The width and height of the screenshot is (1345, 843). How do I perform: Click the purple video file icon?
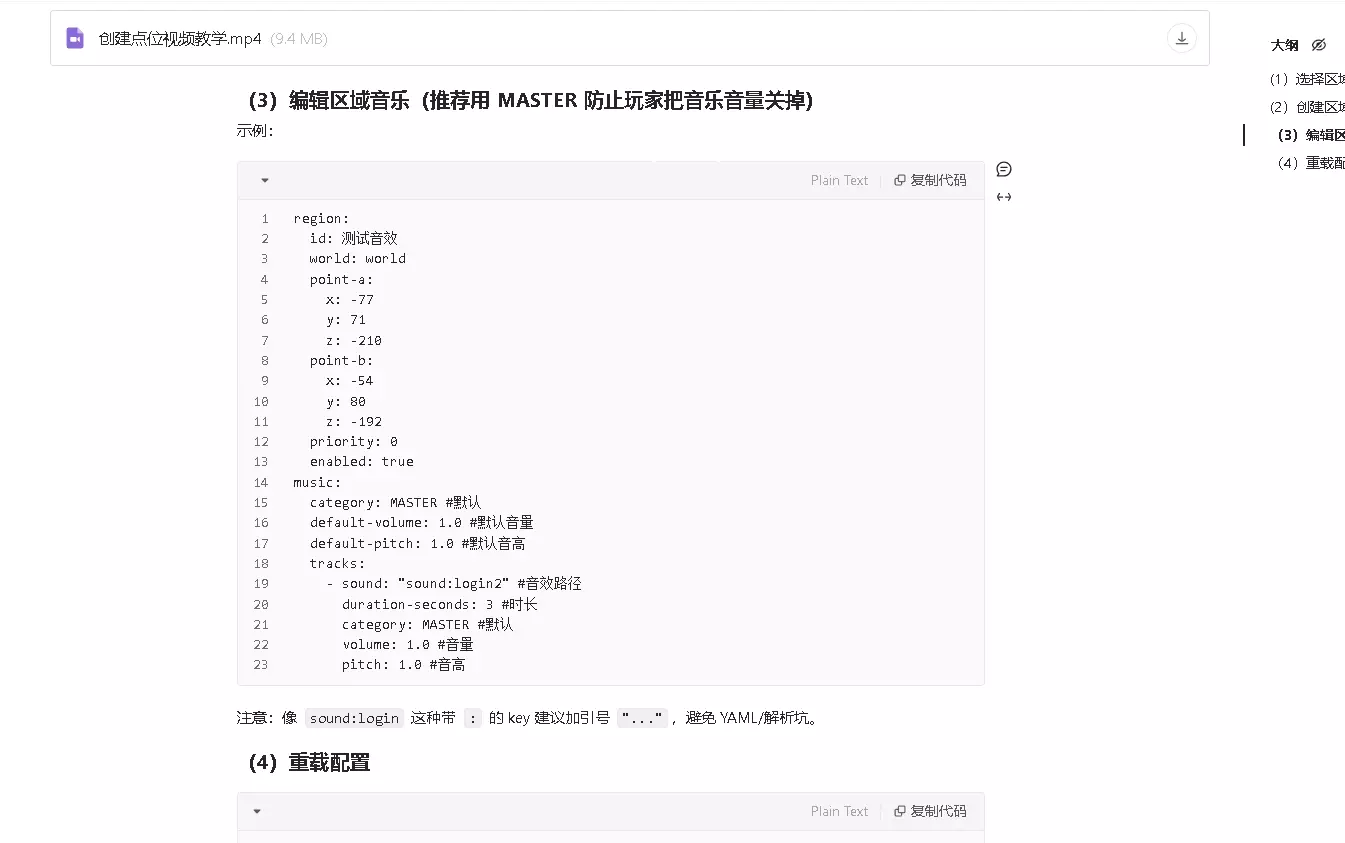pyautogui.click(x=75, y=38)
